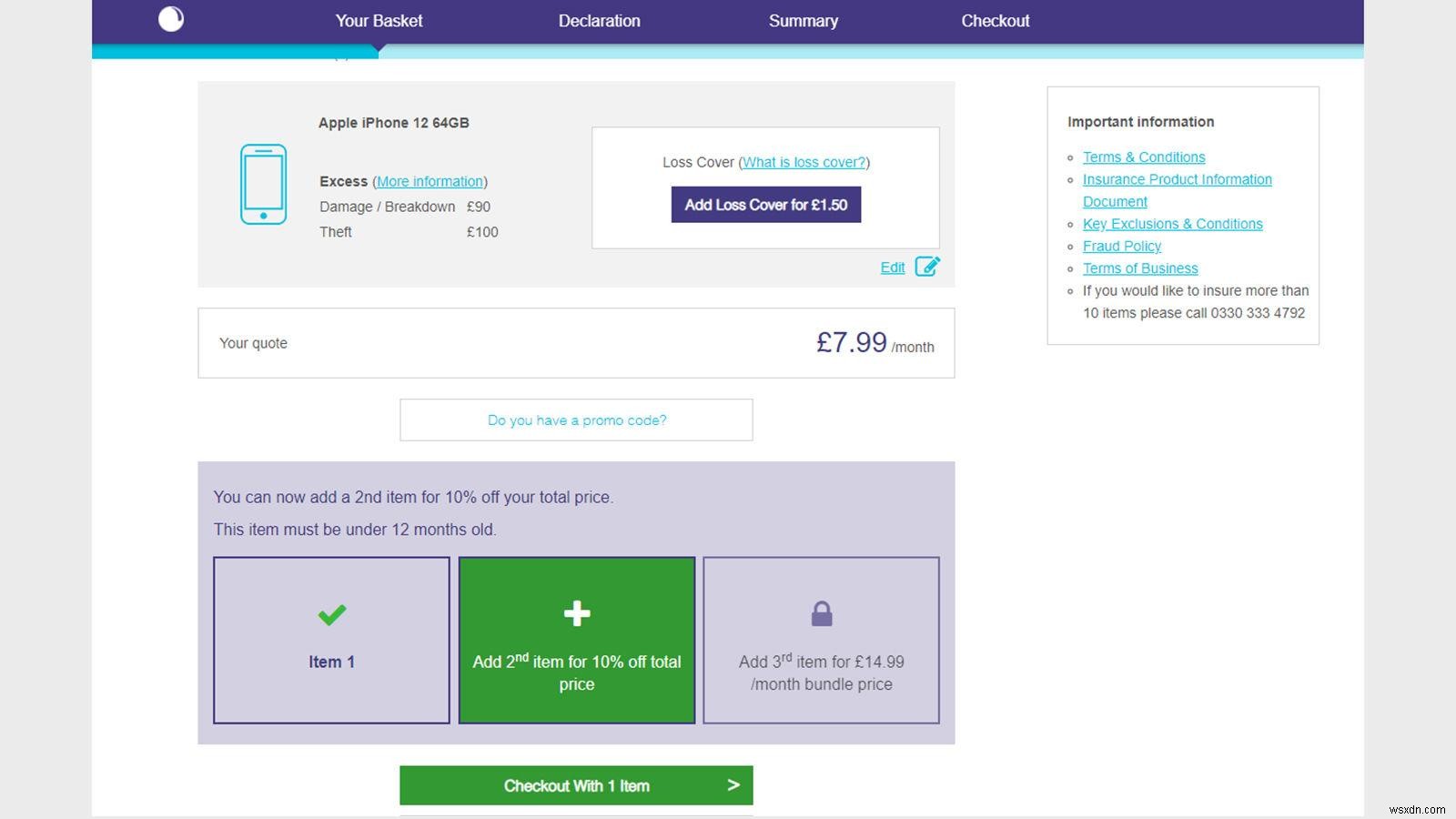Open Key Exclusions & Conditions link

pos(1172,224)
